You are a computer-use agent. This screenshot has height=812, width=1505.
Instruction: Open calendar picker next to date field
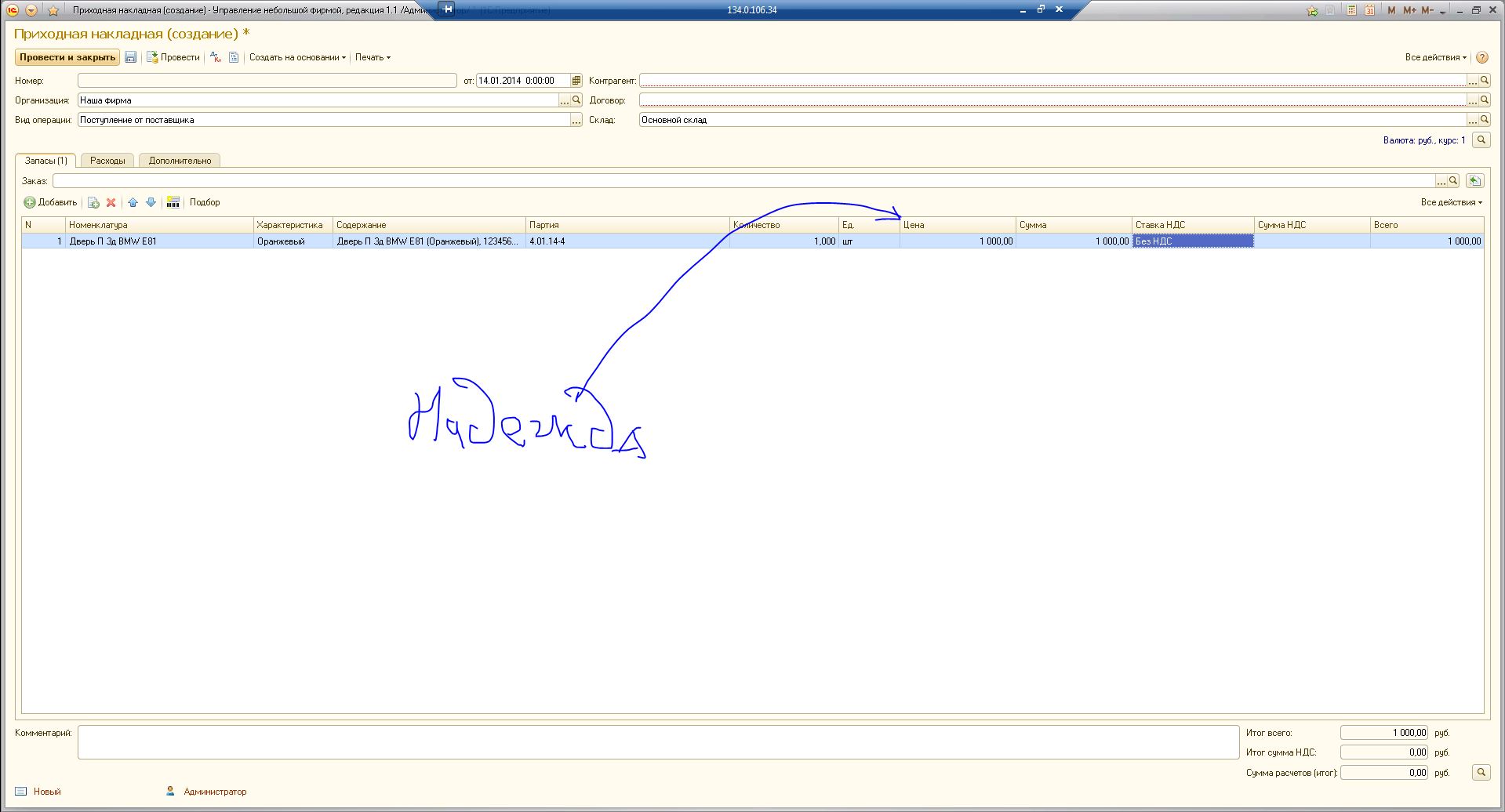pyautogui.click(x=576, y=81)
